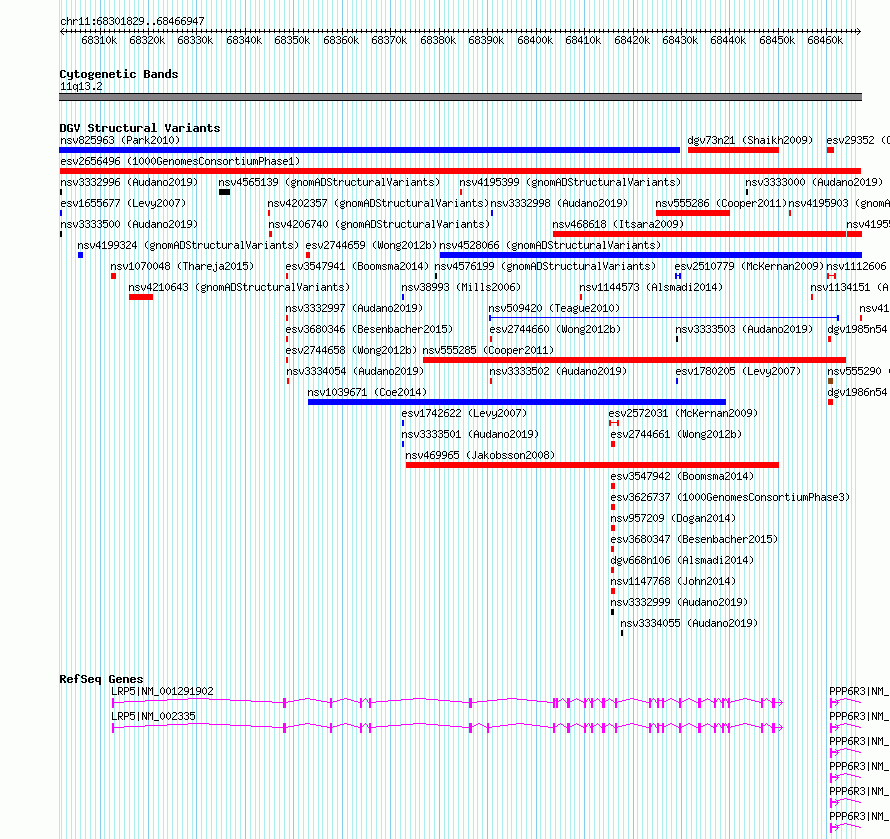890x839 pixels.
Task: Open esv1655677 (Levy2007) variant label
Action: pos(123,203)
